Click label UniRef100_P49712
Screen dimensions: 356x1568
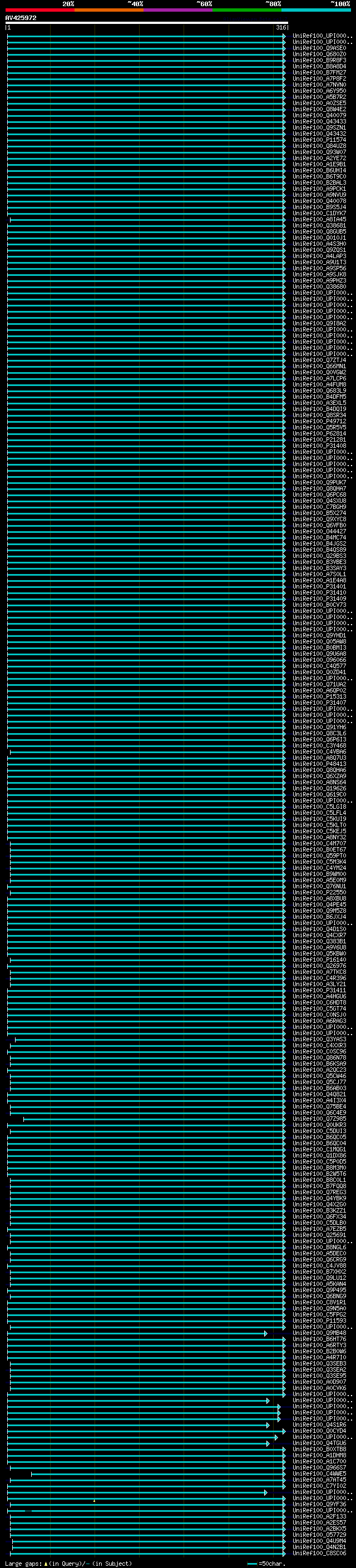(x=319, y=421)
